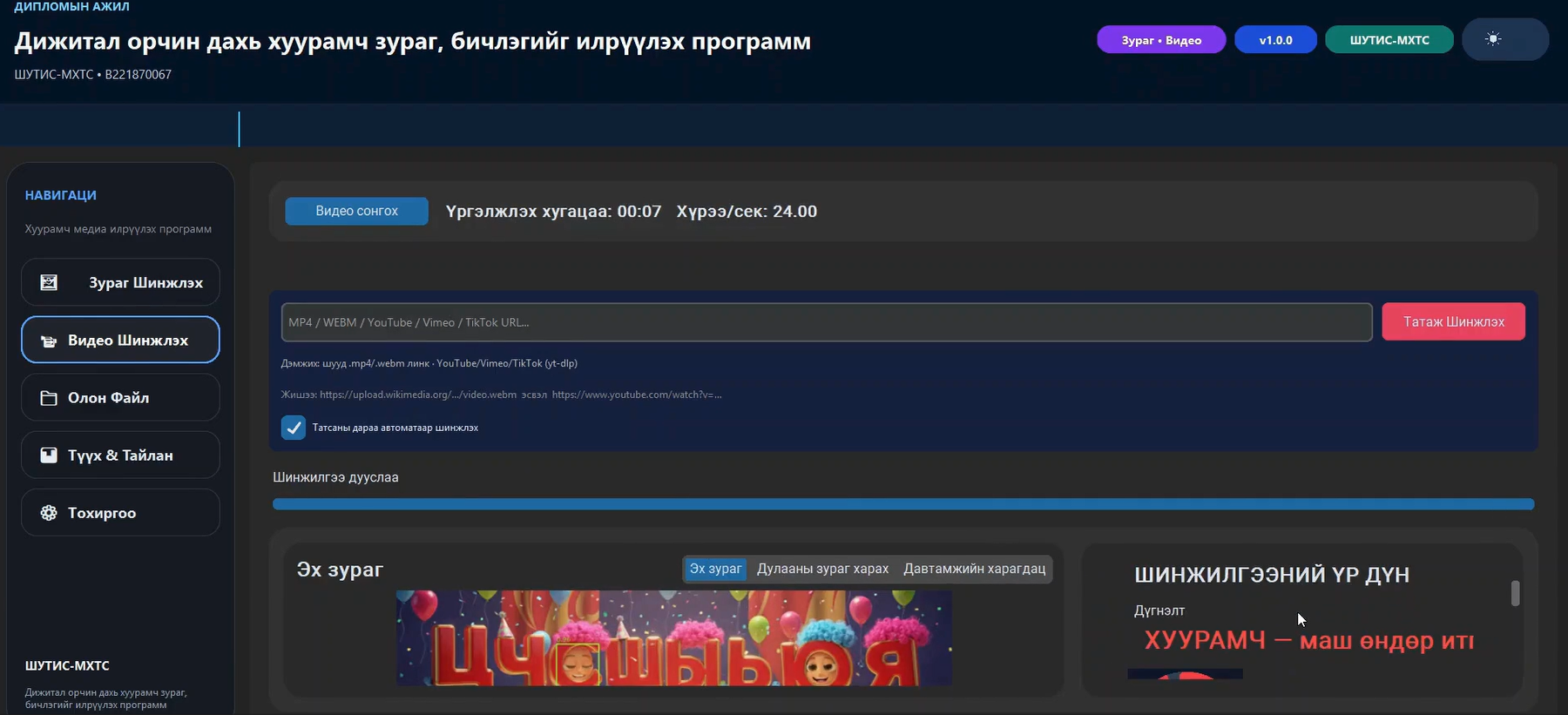Switch to the Дулааны зураг харах tab
Screen dimensions: 1568x715
tap(822, 569)
